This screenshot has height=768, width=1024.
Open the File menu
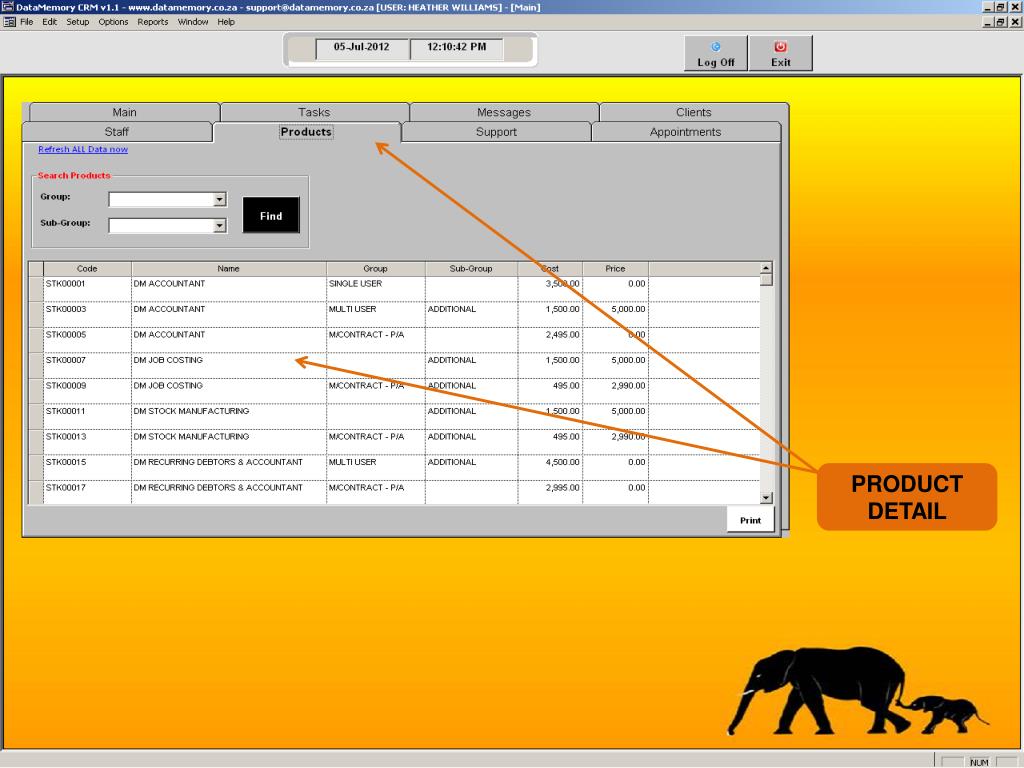click(27, 22)
